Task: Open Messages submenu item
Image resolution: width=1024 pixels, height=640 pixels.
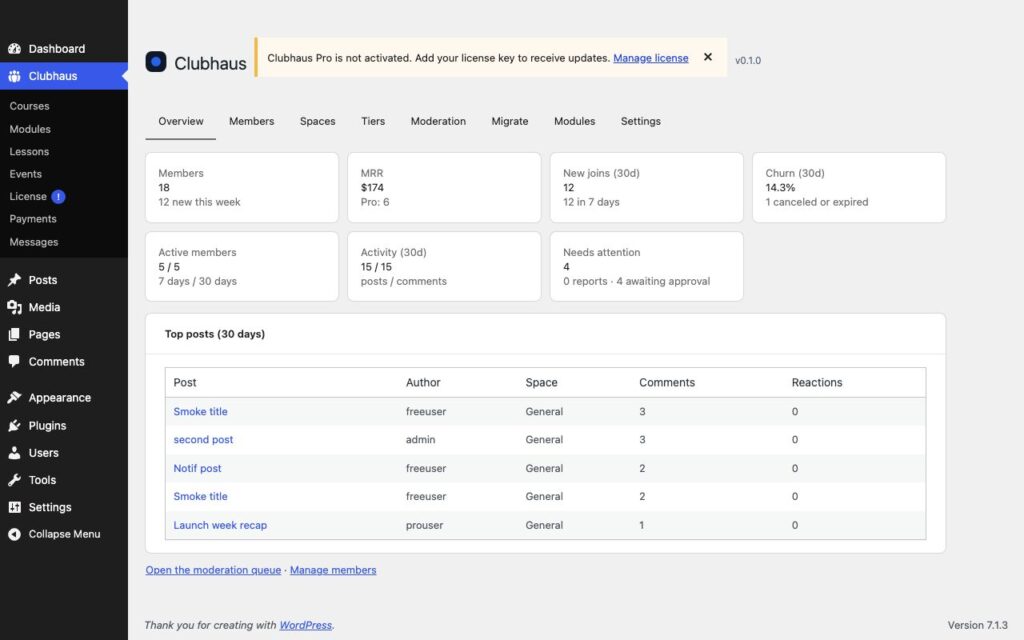Action: (34, 242)
